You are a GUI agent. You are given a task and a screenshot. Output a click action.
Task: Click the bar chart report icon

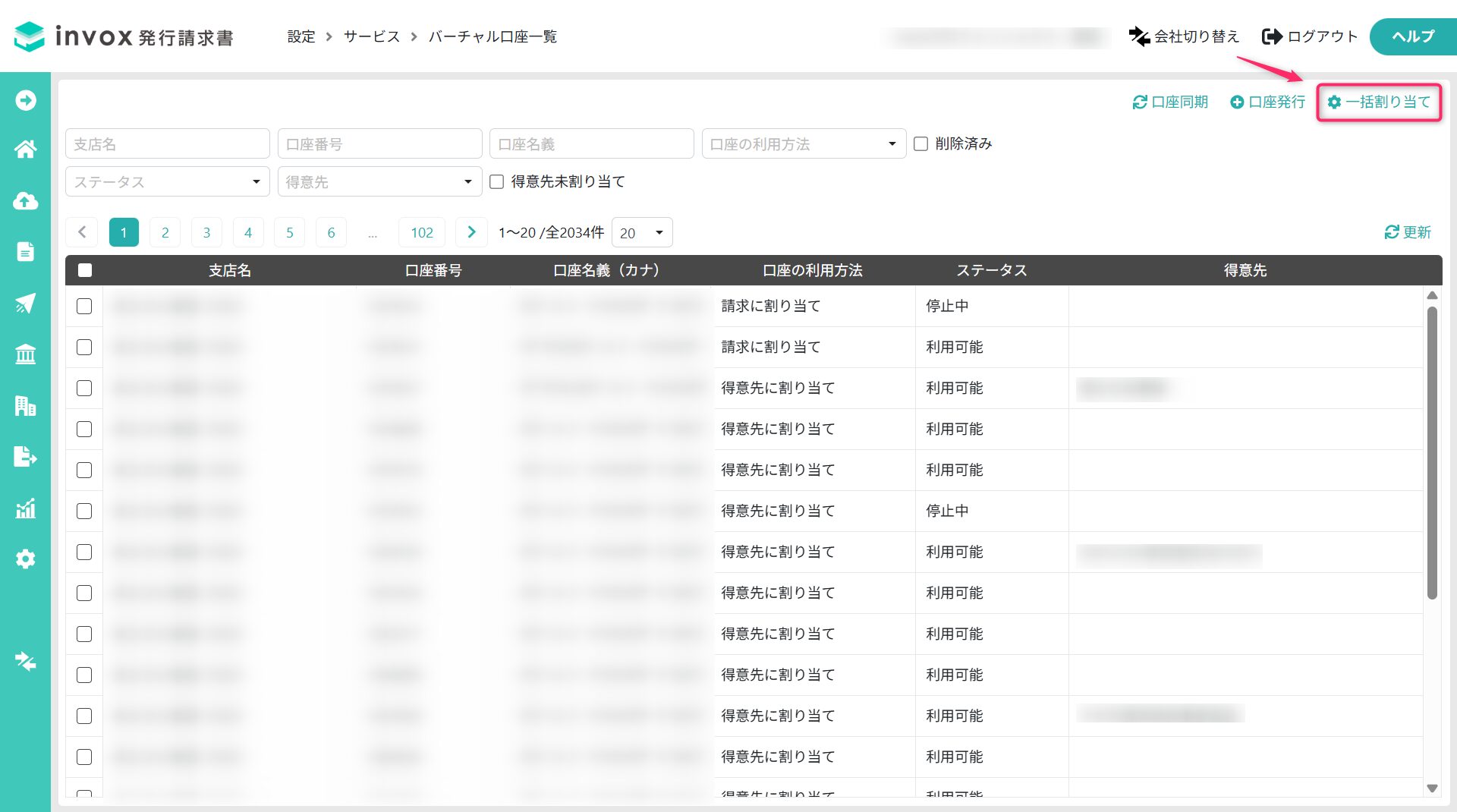[25, 508]
